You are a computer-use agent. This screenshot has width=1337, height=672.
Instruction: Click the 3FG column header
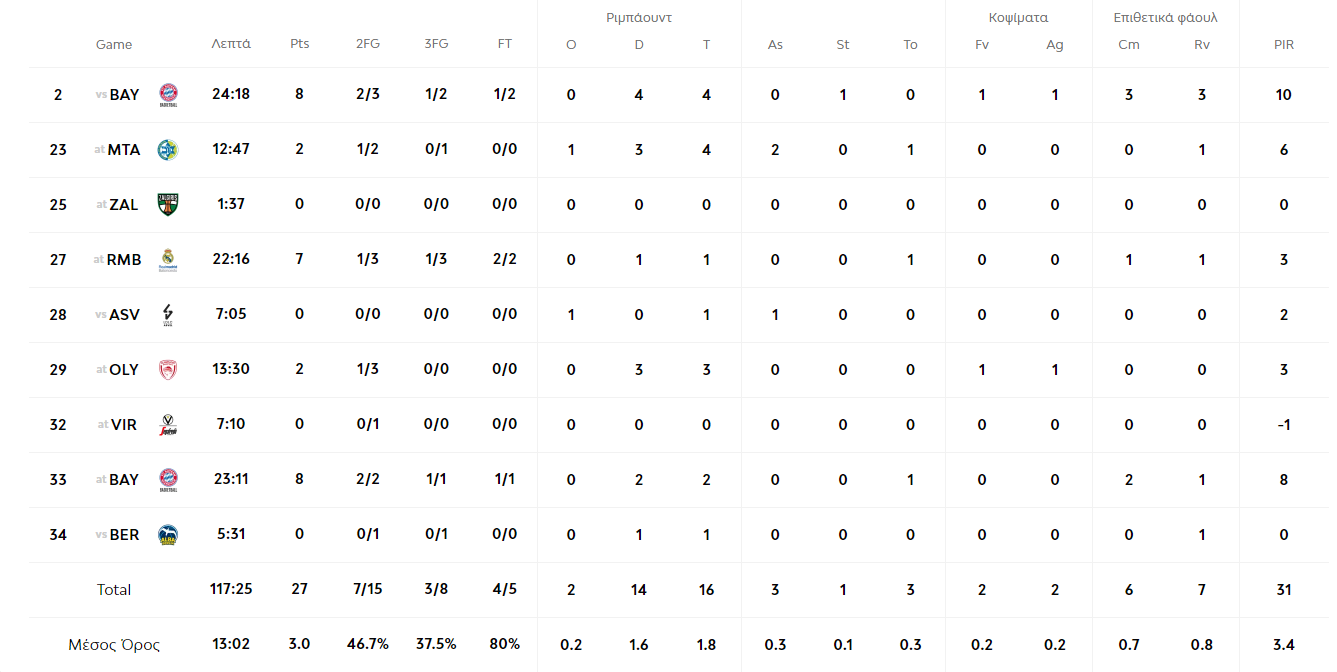(x=436, y=44)
